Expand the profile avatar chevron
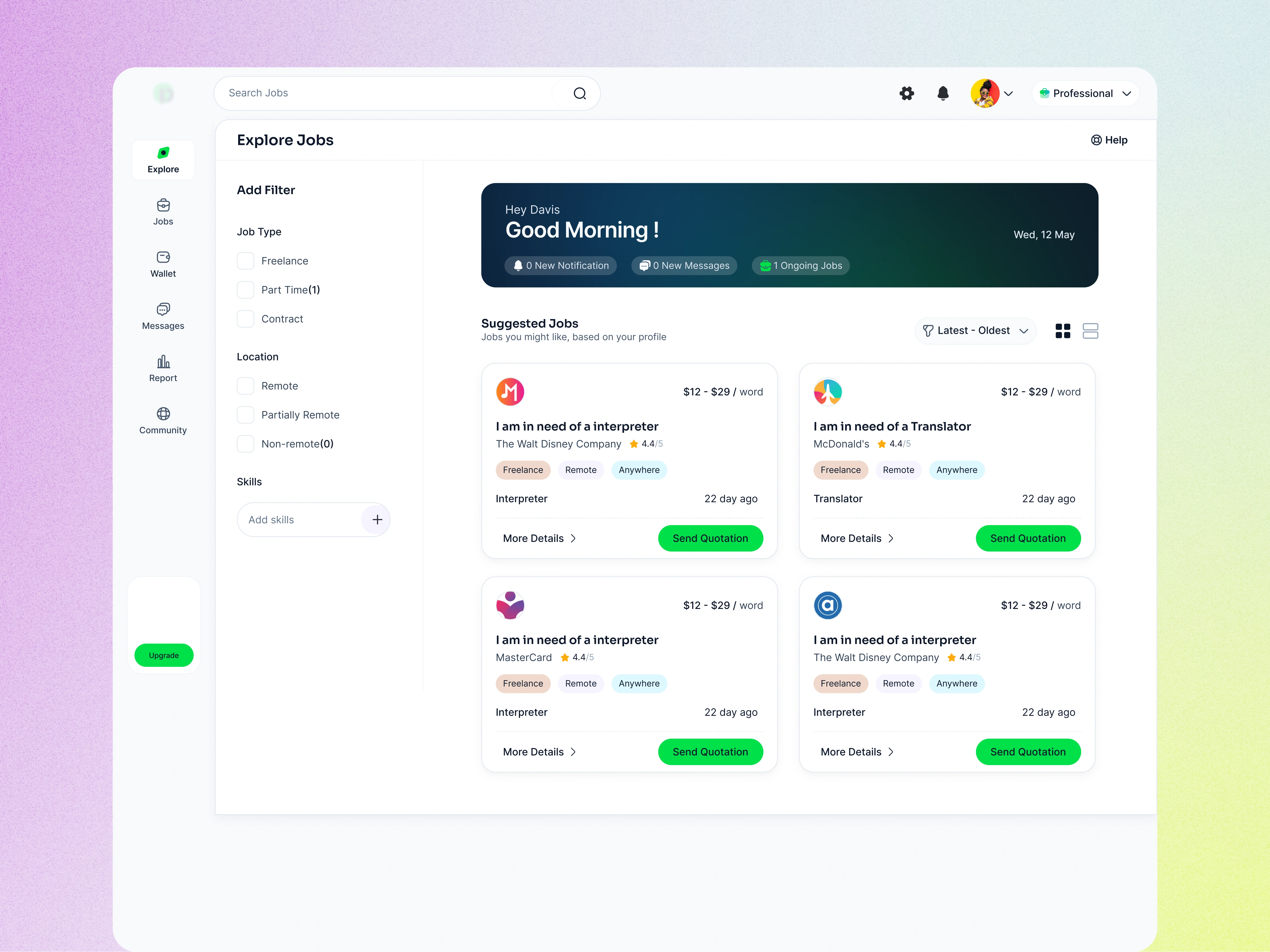 point(1008,94)
